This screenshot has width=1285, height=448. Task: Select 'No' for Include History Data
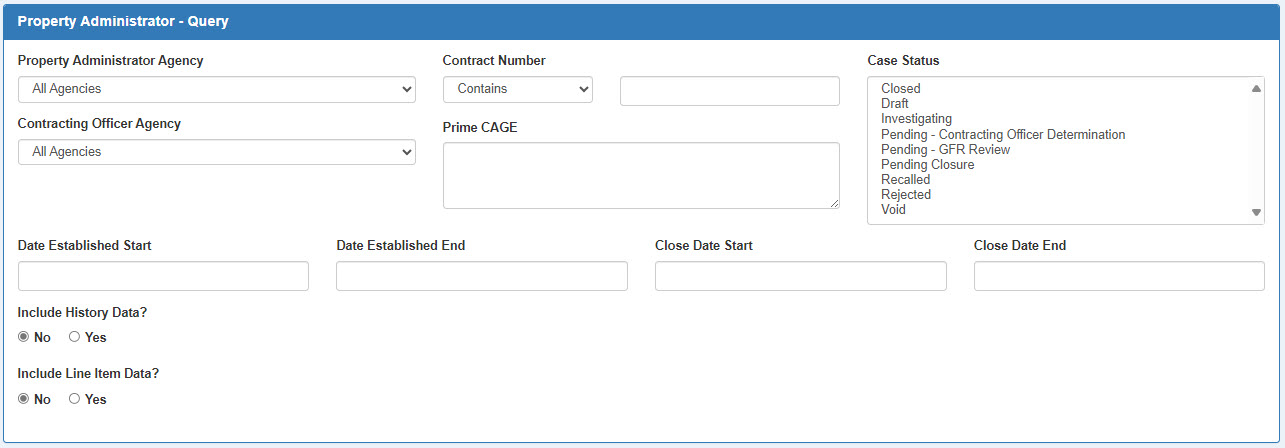pos(24,337)
